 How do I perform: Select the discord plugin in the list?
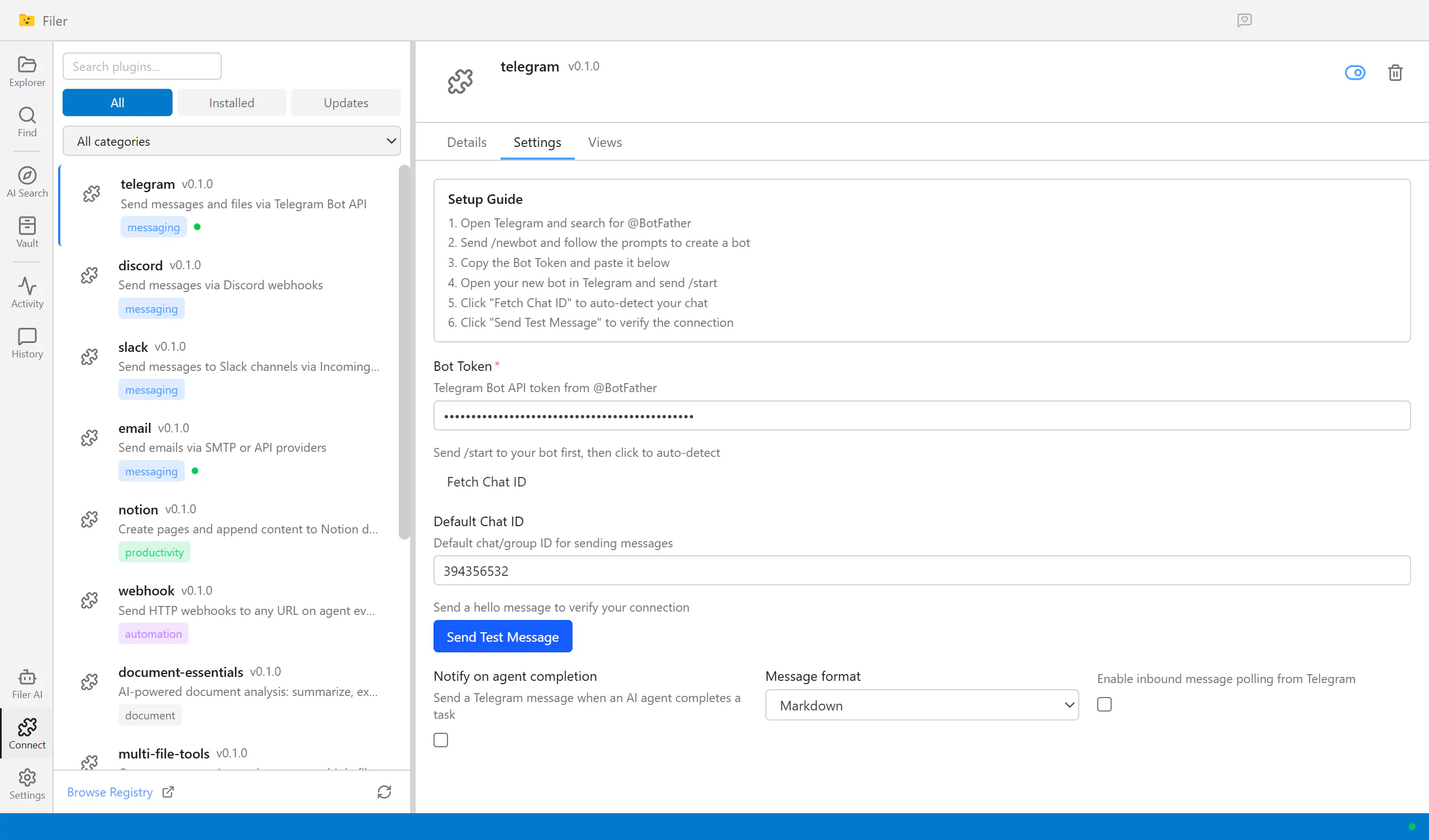[228, 287]
